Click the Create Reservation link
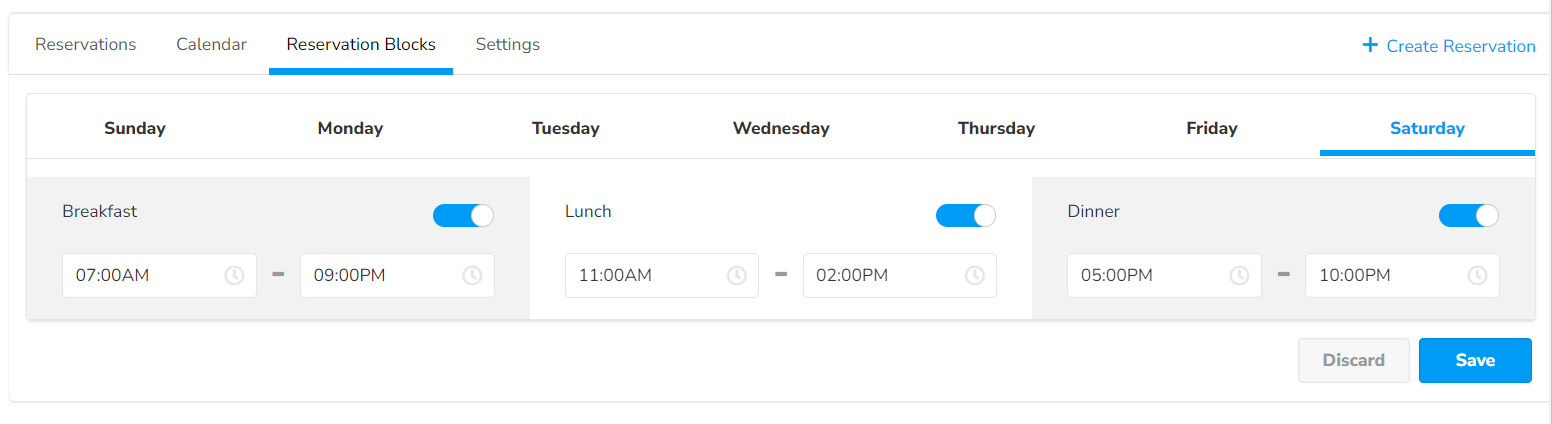This screenshot has width=1552, height=424. (1460, 46)
